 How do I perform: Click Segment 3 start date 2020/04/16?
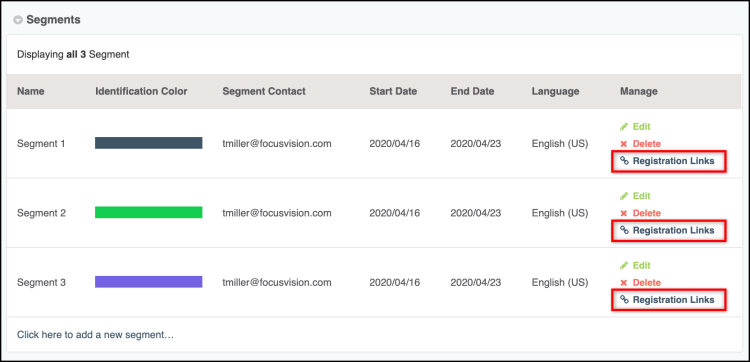(395, 282)
